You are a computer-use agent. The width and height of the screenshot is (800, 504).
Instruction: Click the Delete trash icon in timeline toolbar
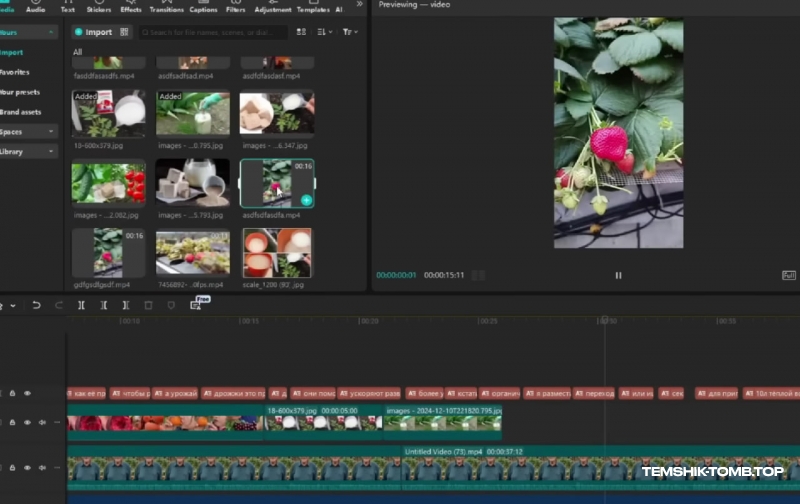(x=148, y=305)
